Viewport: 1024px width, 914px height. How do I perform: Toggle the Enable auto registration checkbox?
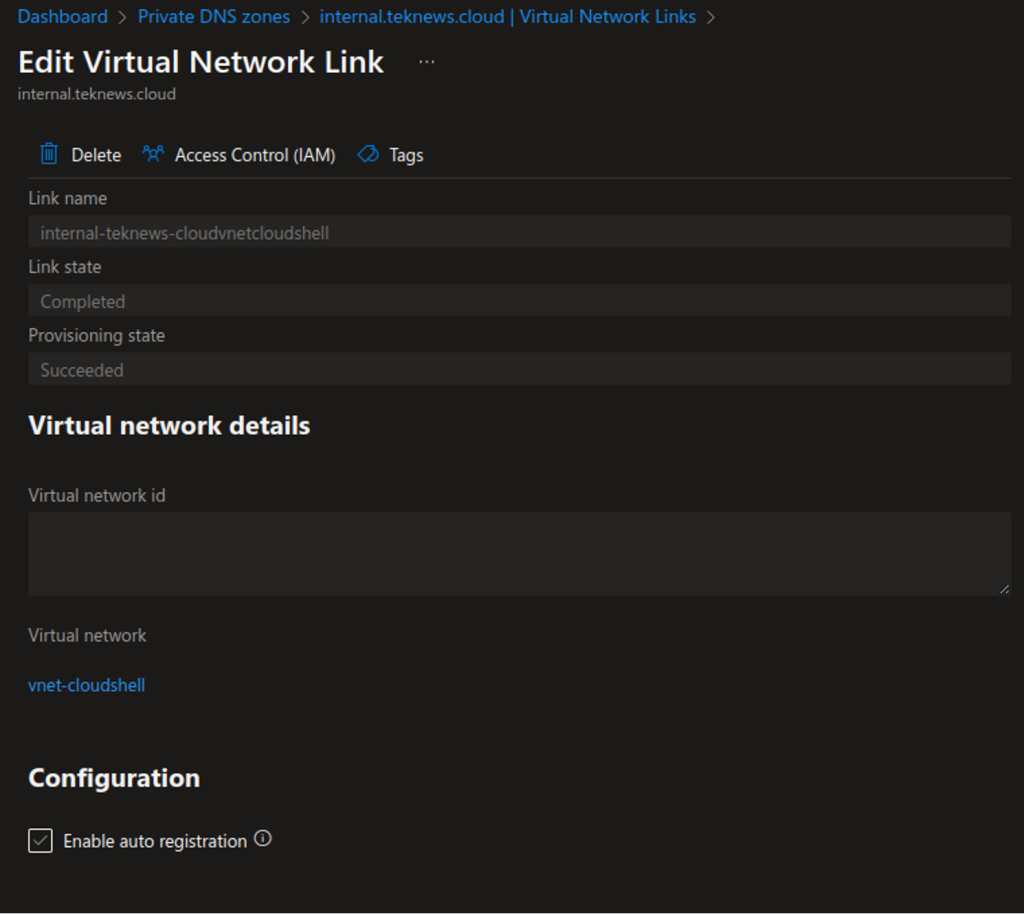[x=40, y=840]
